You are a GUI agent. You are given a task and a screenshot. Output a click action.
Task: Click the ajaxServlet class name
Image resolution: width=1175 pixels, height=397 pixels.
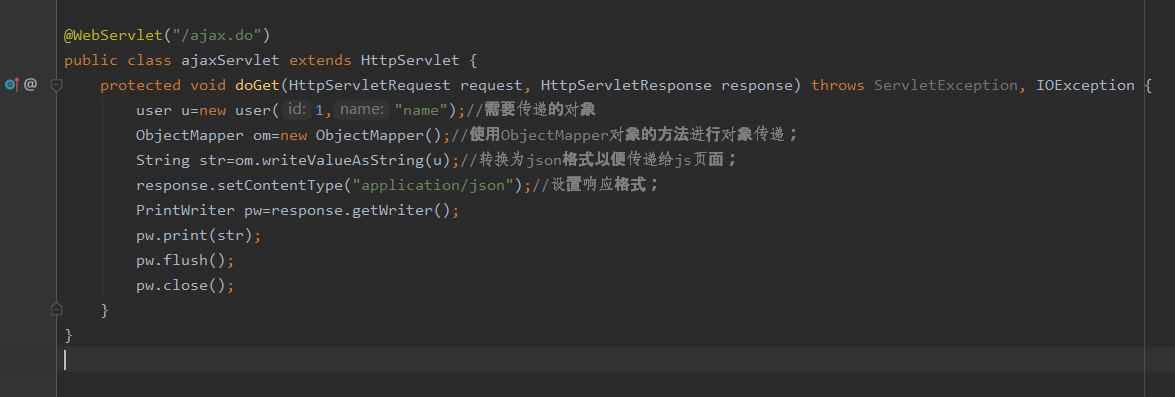click(x=226, y=60)
